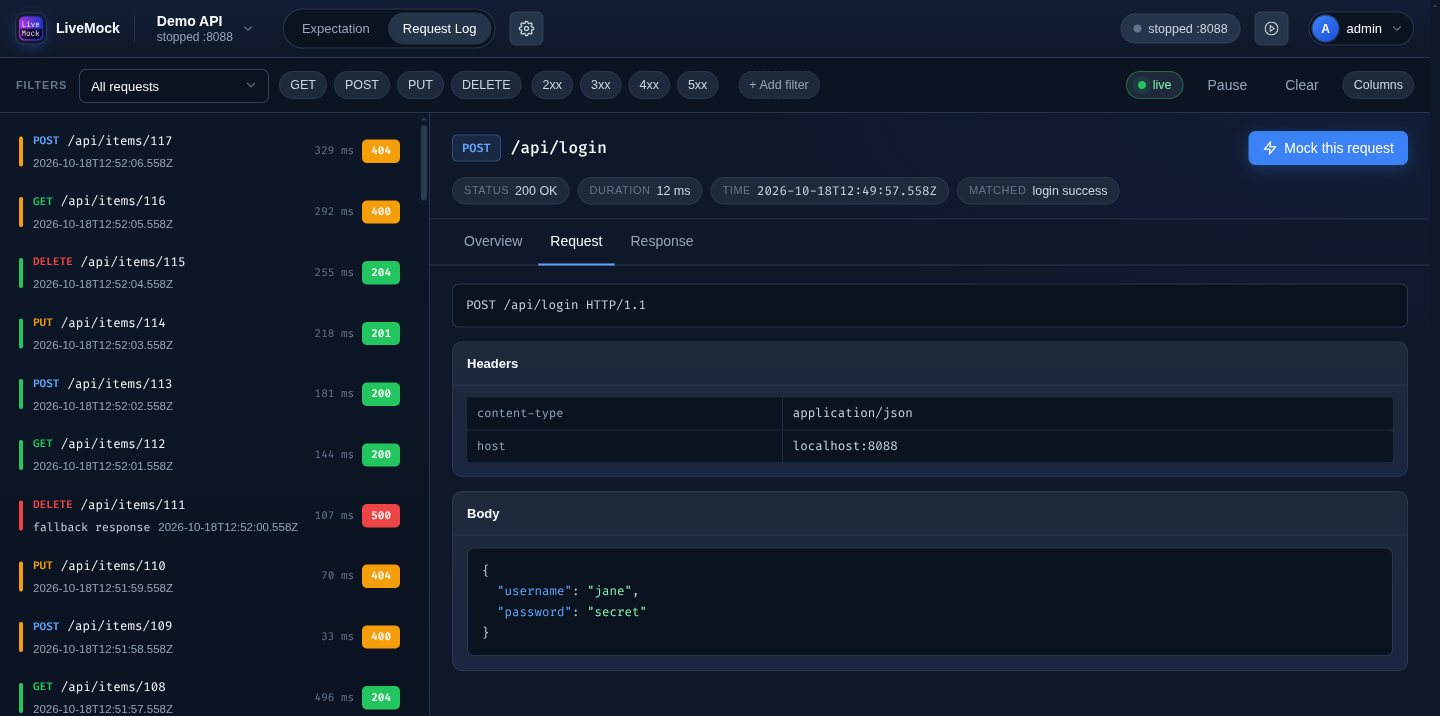Toggle the GET method filter
The image size is (1440, 716).
303,85
